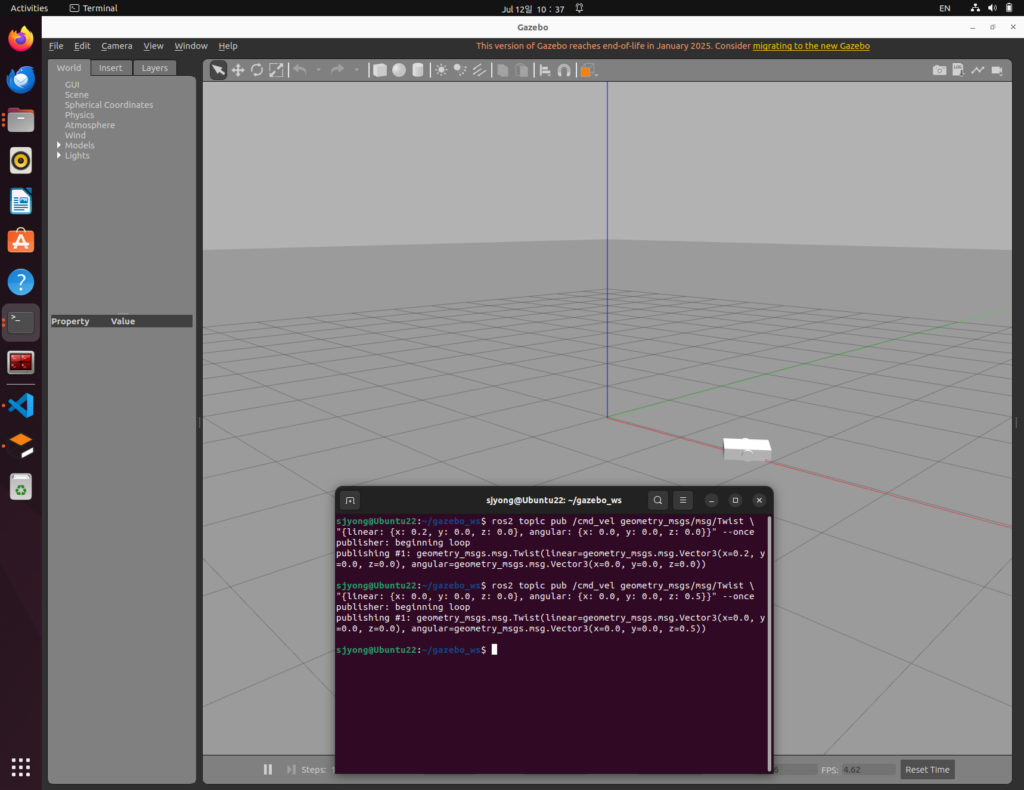Open Files from the dock
1024x790 pixels.
coord(21,120)
